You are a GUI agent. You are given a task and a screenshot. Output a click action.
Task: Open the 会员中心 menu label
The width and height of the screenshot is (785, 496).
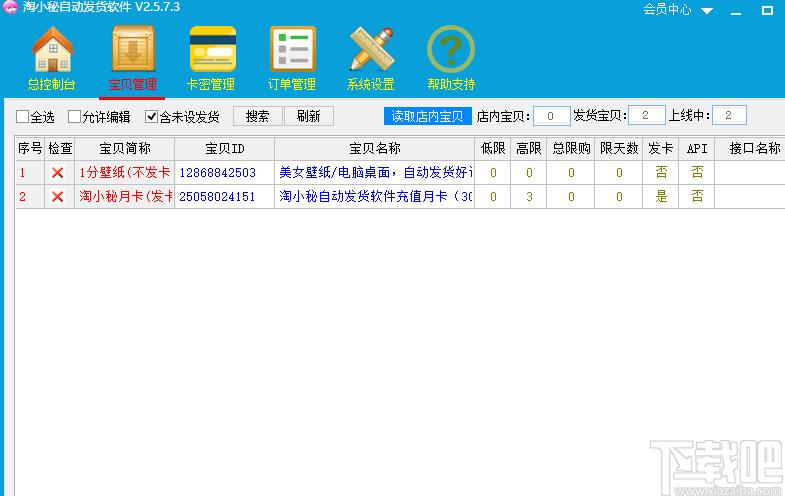[667, 10]
